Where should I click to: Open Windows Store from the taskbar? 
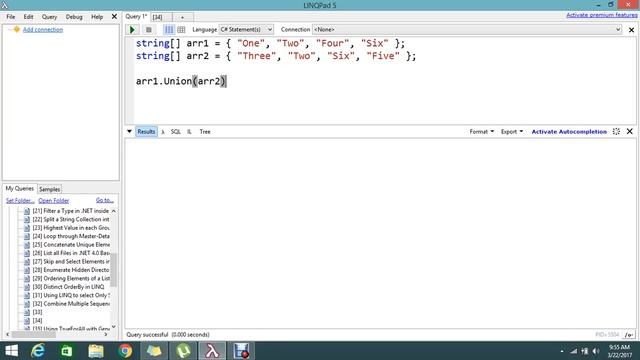[67, 351]
